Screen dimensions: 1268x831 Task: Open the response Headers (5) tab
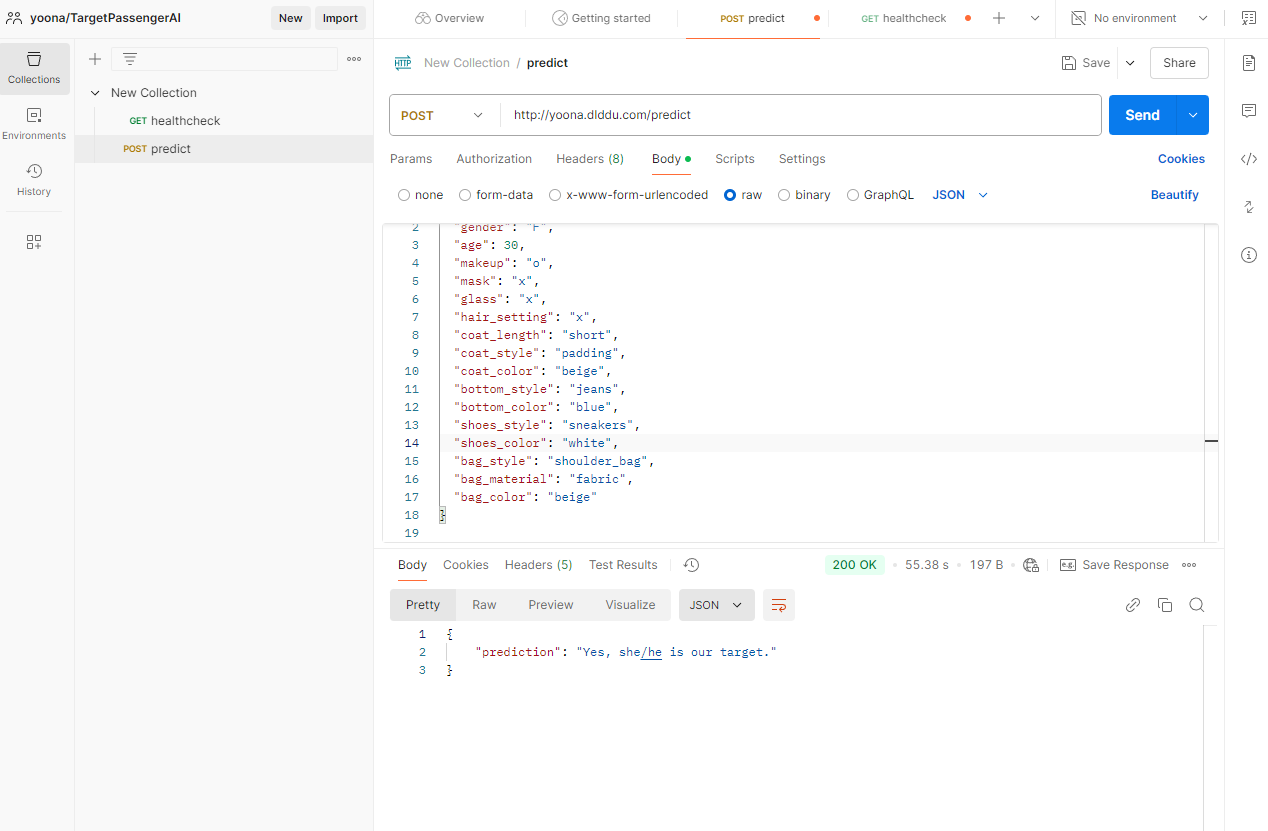coord(538,565)
